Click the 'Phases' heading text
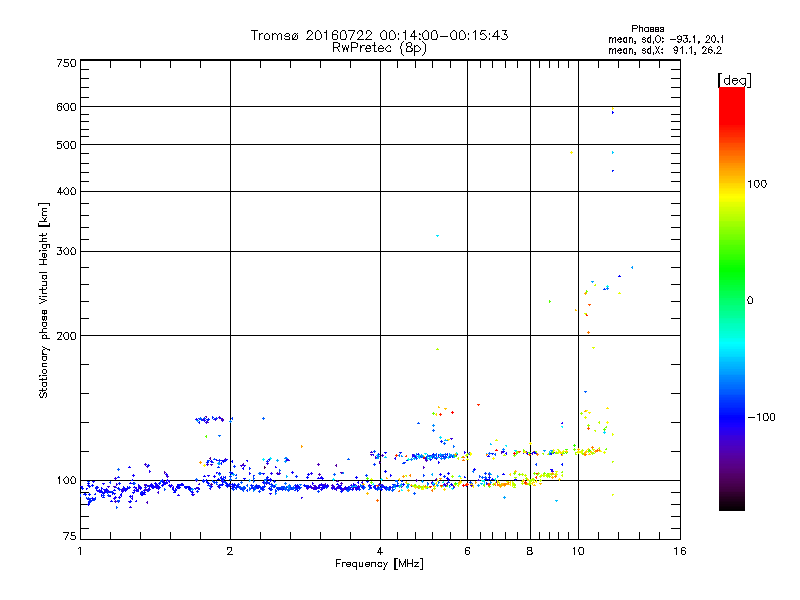The image size is (800, 600). point(647,29)
